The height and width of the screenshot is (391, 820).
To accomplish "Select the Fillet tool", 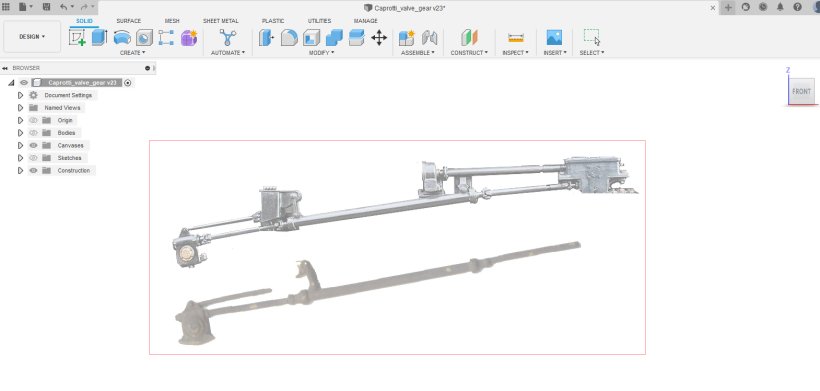I will 289,38.
